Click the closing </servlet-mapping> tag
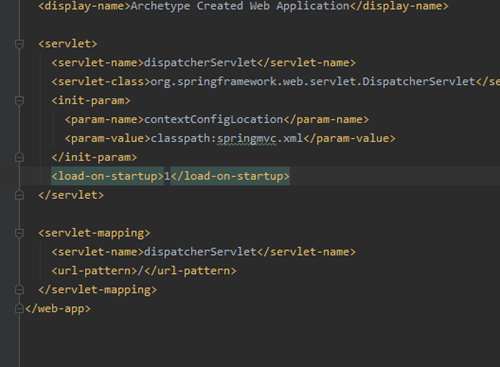Viewport: 500px width, 367px height. pos(97,290)
